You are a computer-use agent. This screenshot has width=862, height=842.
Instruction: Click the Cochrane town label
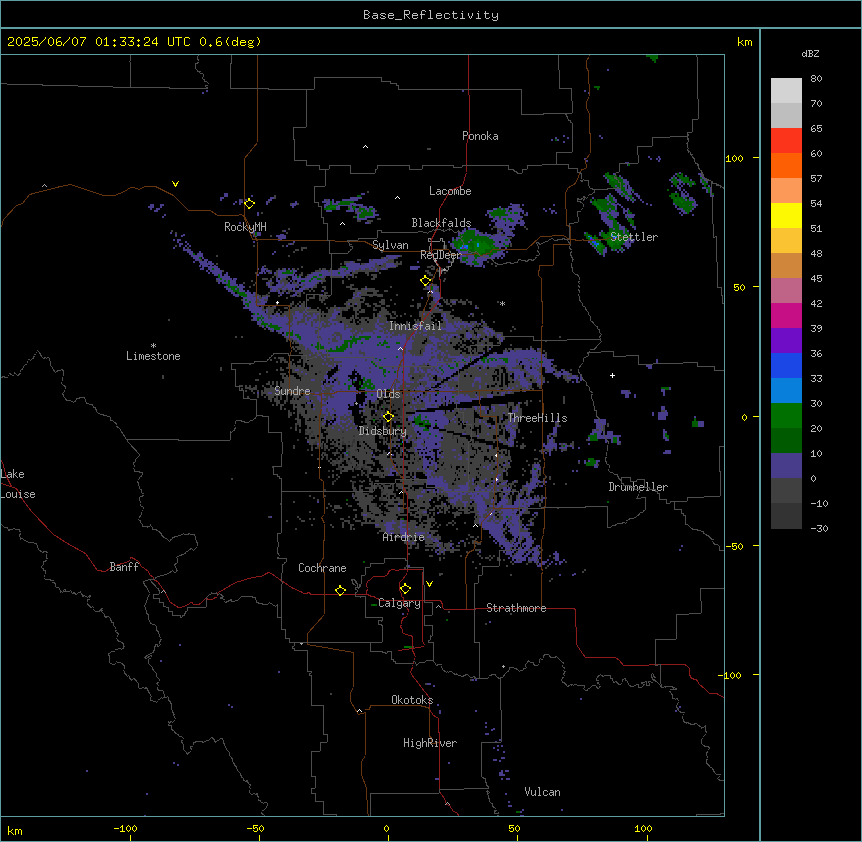tap(322, 568)
